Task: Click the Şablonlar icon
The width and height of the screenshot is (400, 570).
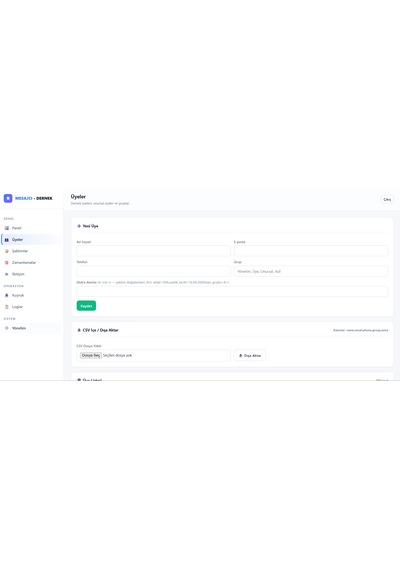Action: 7,251
